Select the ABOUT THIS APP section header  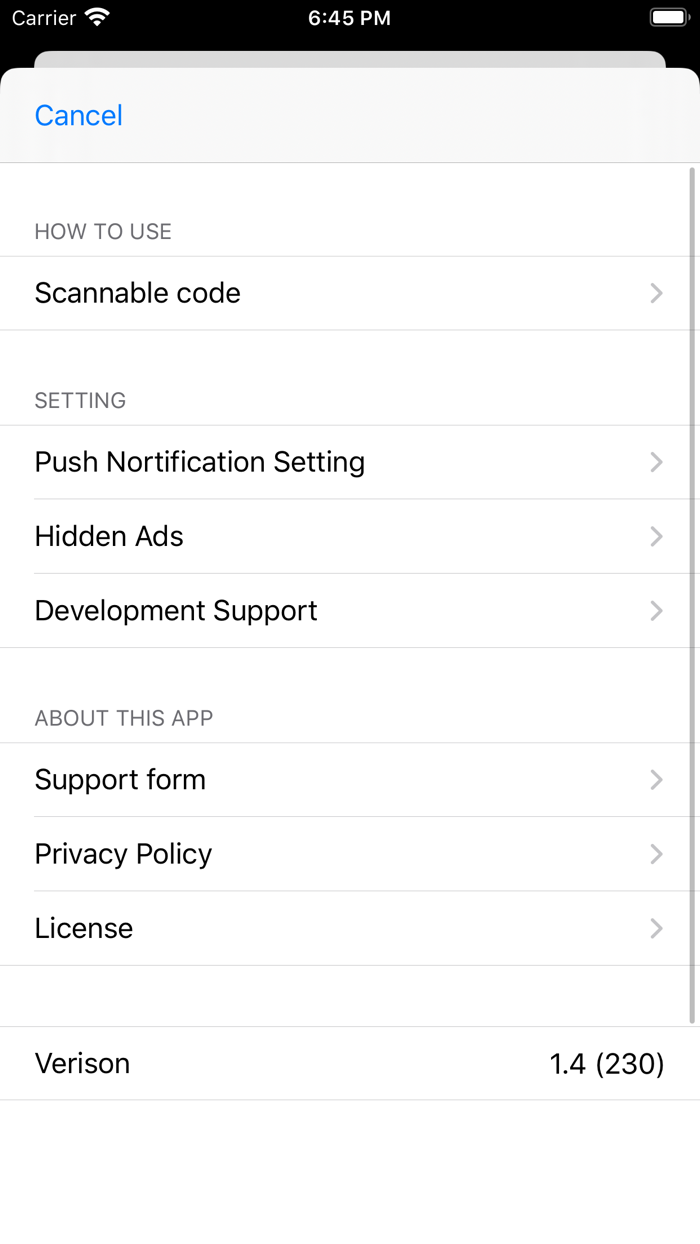coord(124,717)
